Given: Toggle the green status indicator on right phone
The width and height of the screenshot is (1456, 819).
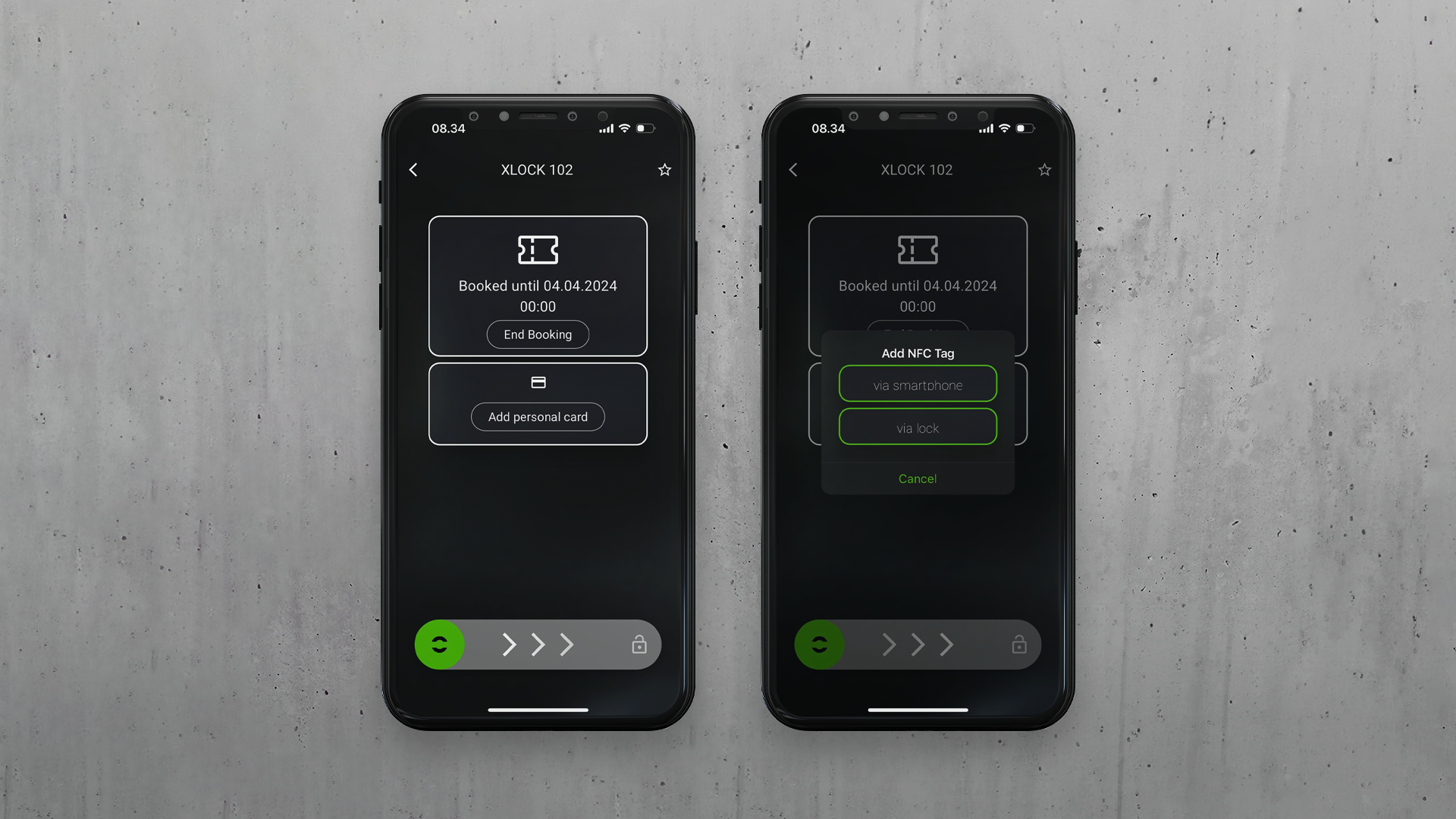Looking at the screenshot, I should click(819, 645).
